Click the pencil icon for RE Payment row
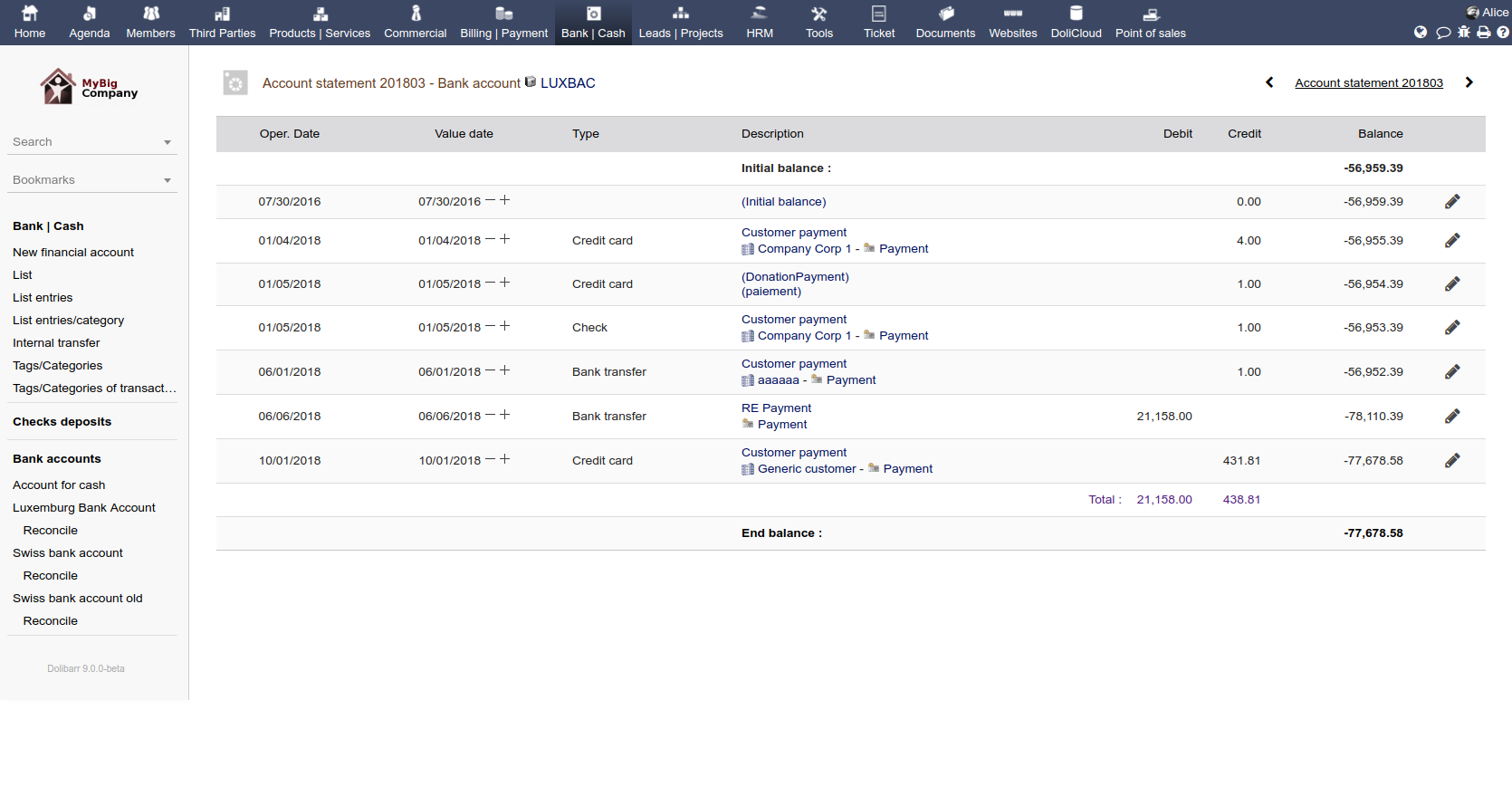Image resolution: width=1512 pixels, height=806 pixels. (x=1452, y=416)
